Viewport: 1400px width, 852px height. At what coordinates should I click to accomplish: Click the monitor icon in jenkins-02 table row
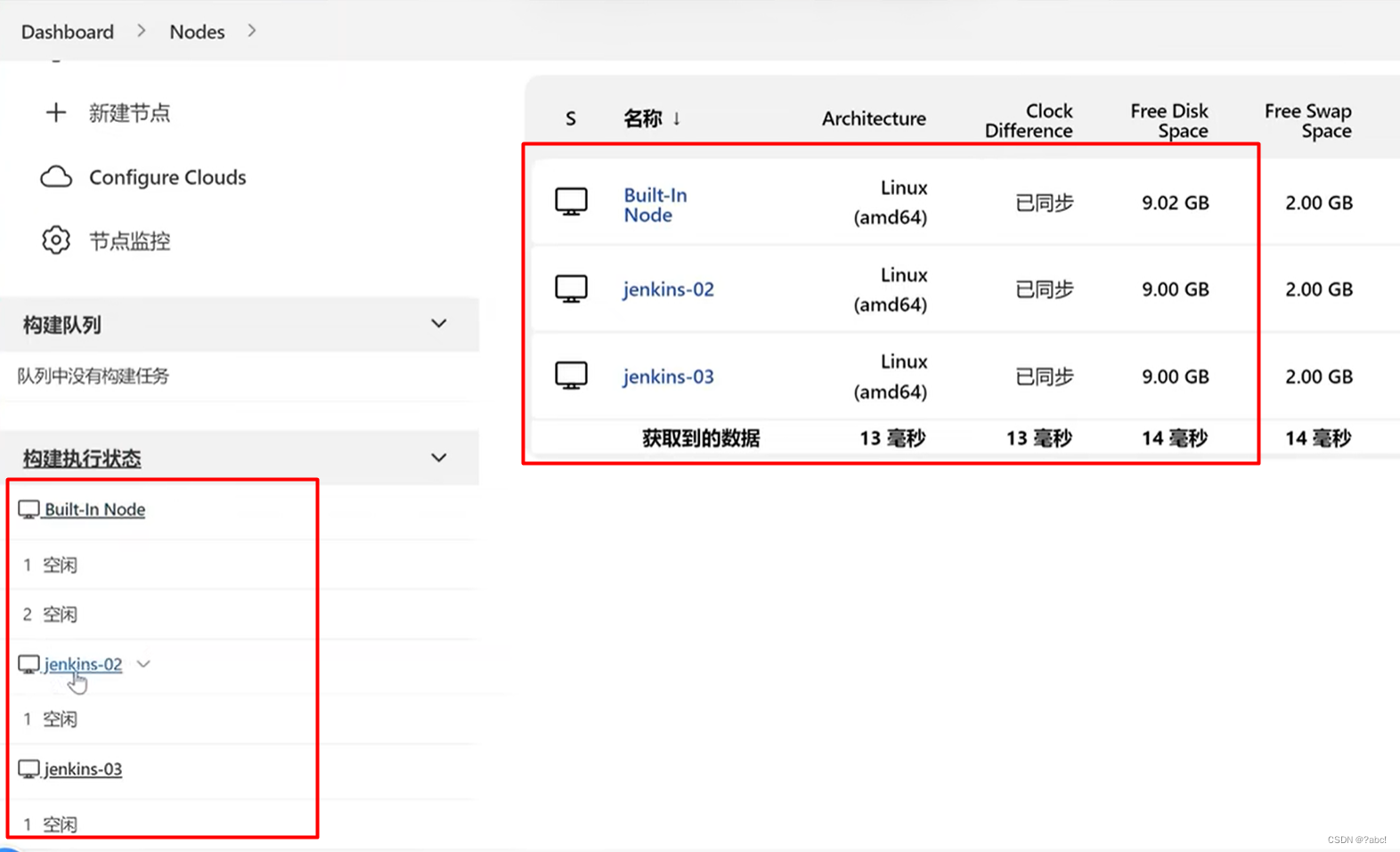[x=571, y=288]
